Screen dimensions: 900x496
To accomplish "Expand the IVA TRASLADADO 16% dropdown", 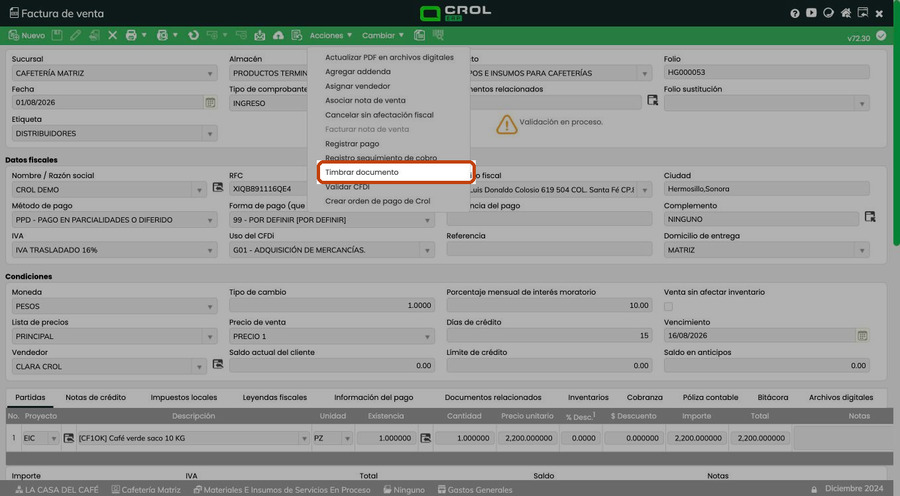I will (x=210, y=250).
